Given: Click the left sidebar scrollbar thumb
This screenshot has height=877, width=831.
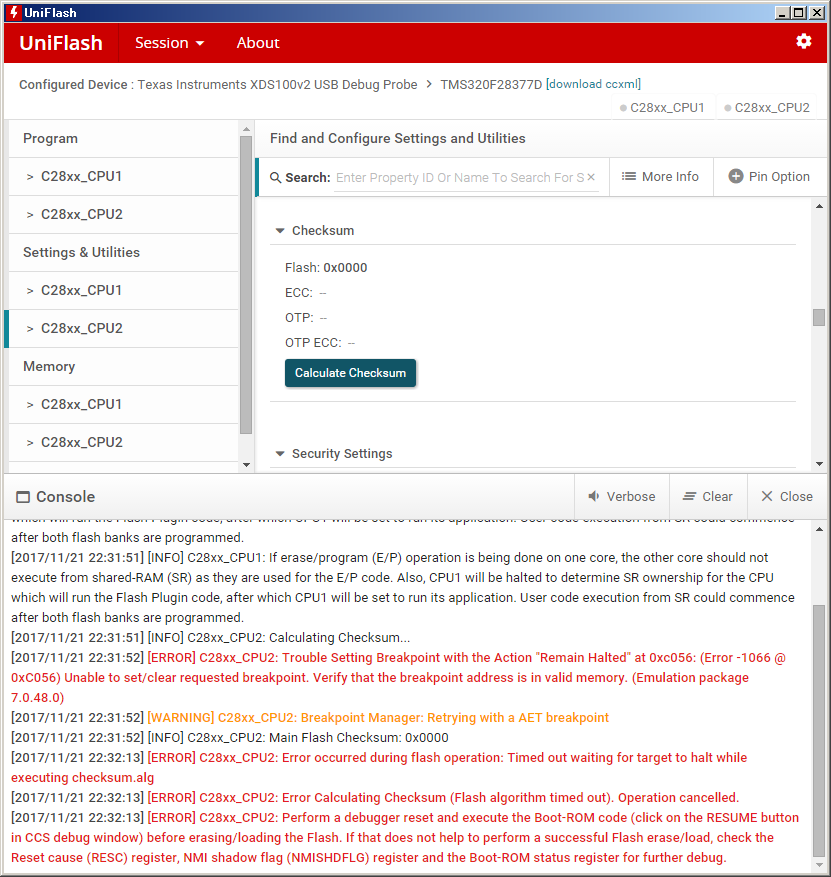Looking at the screenshot, I should coord(245,285).
